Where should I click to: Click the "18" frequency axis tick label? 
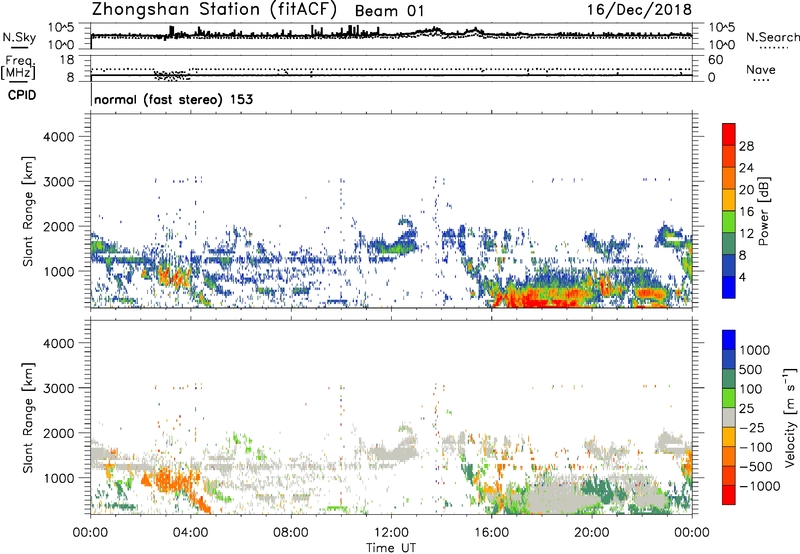(x=67, y=60)
